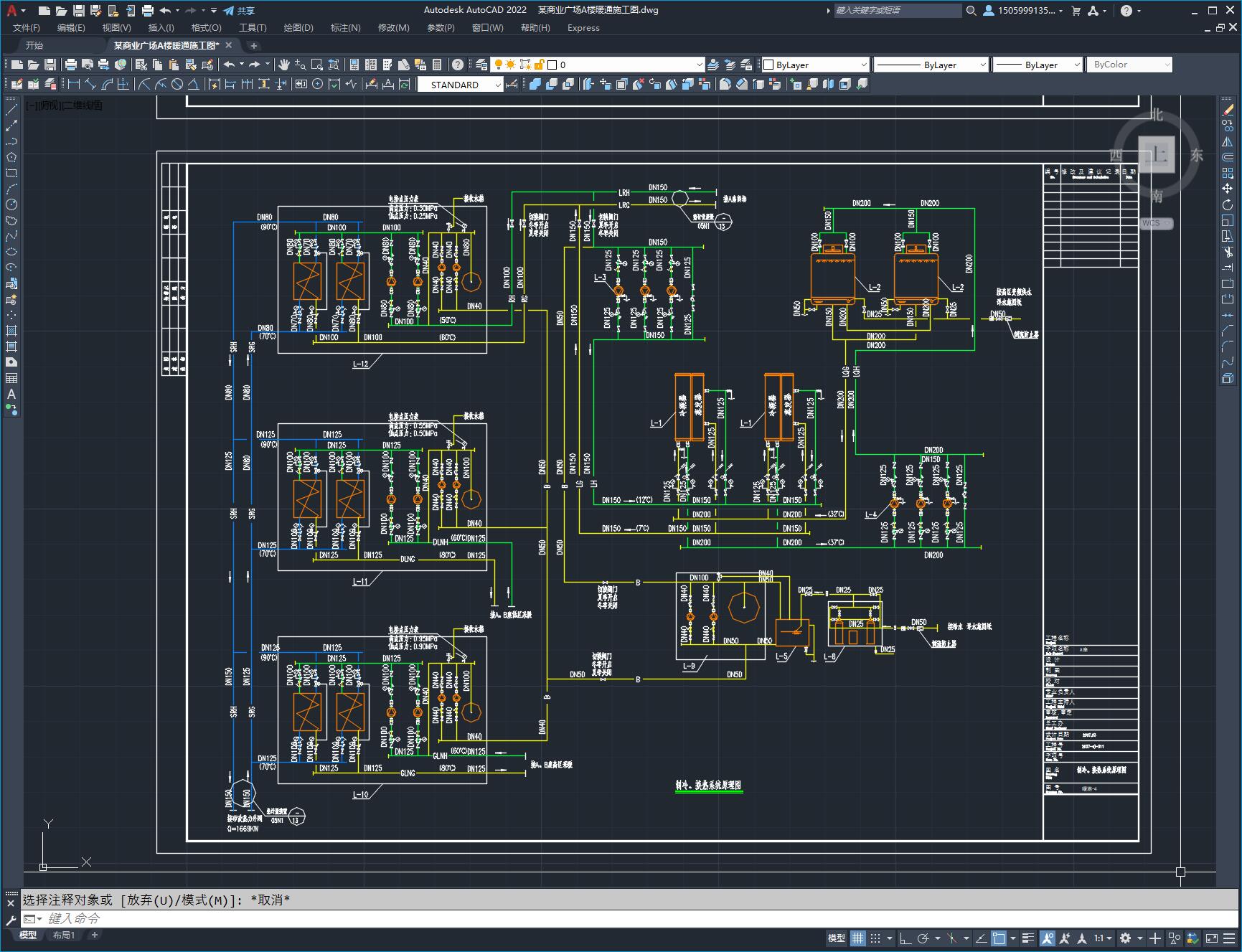Image resolution: width=1242 pixels, height=952 pixels.
Task: Open the annotation scale 1:1 dropdown
Action: point(1103,938)
